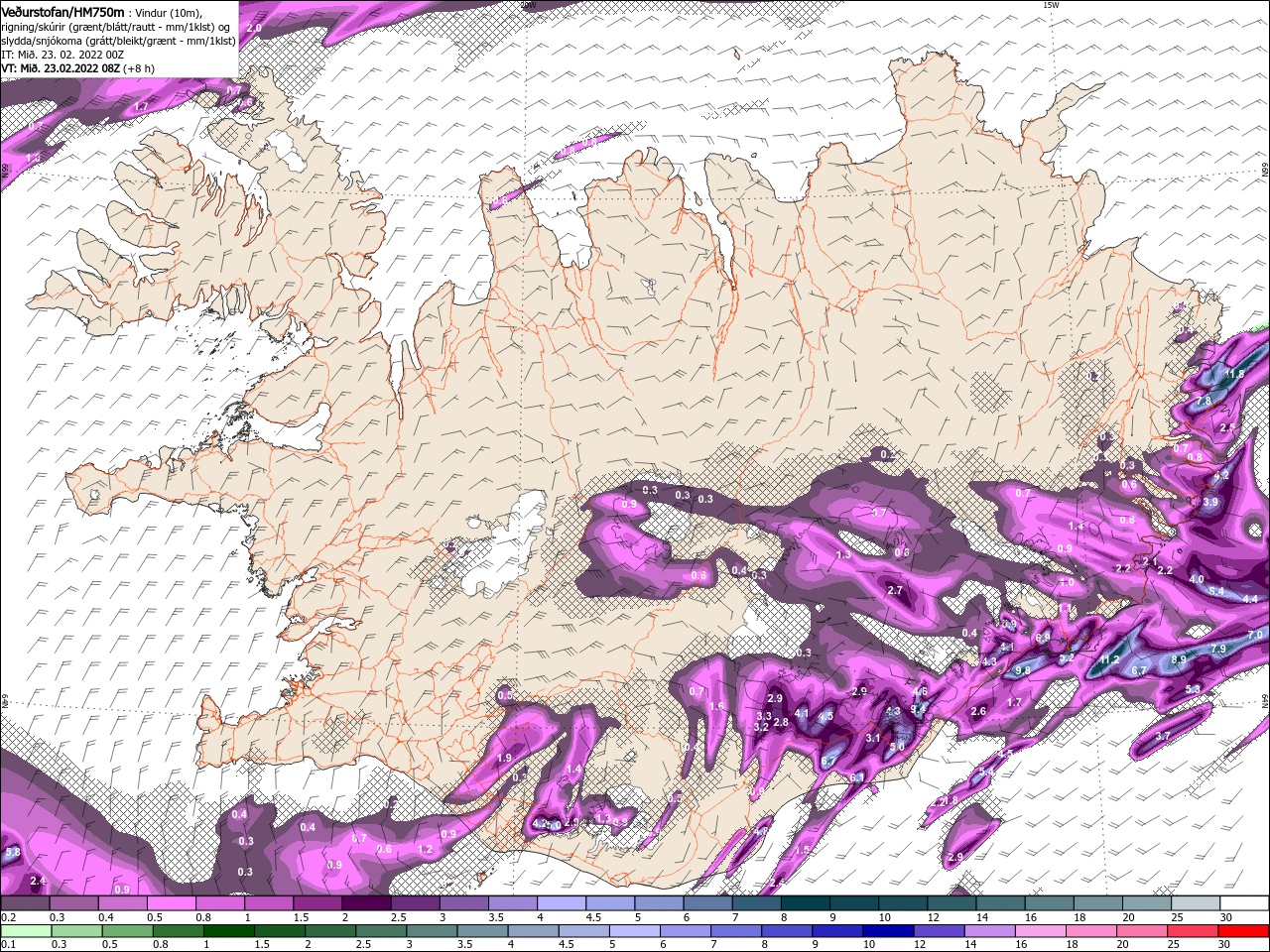Viewport: 1270px width, 952px height.
Task: Pick the white 30 mm snow swatch
Action: tap(1243, 903)
